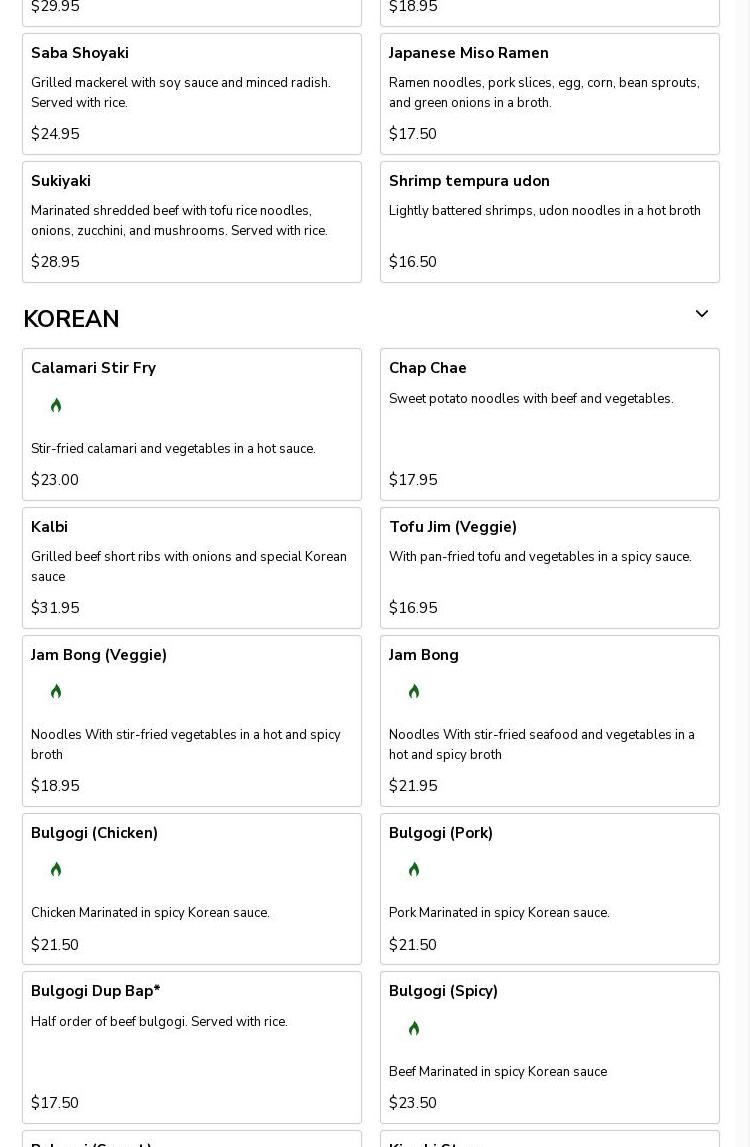Open Japanese Miso Ramen item
This screenshot has height=1147, width=750.
click(549, 94)
